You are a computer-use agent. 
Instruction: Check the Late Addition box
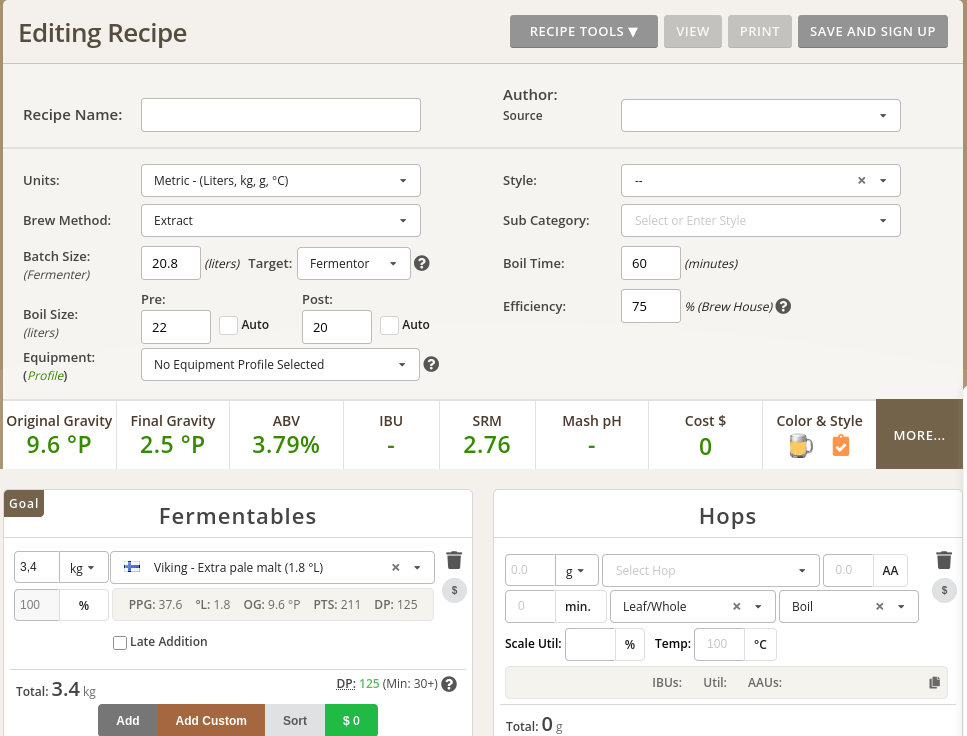point(120,642)
